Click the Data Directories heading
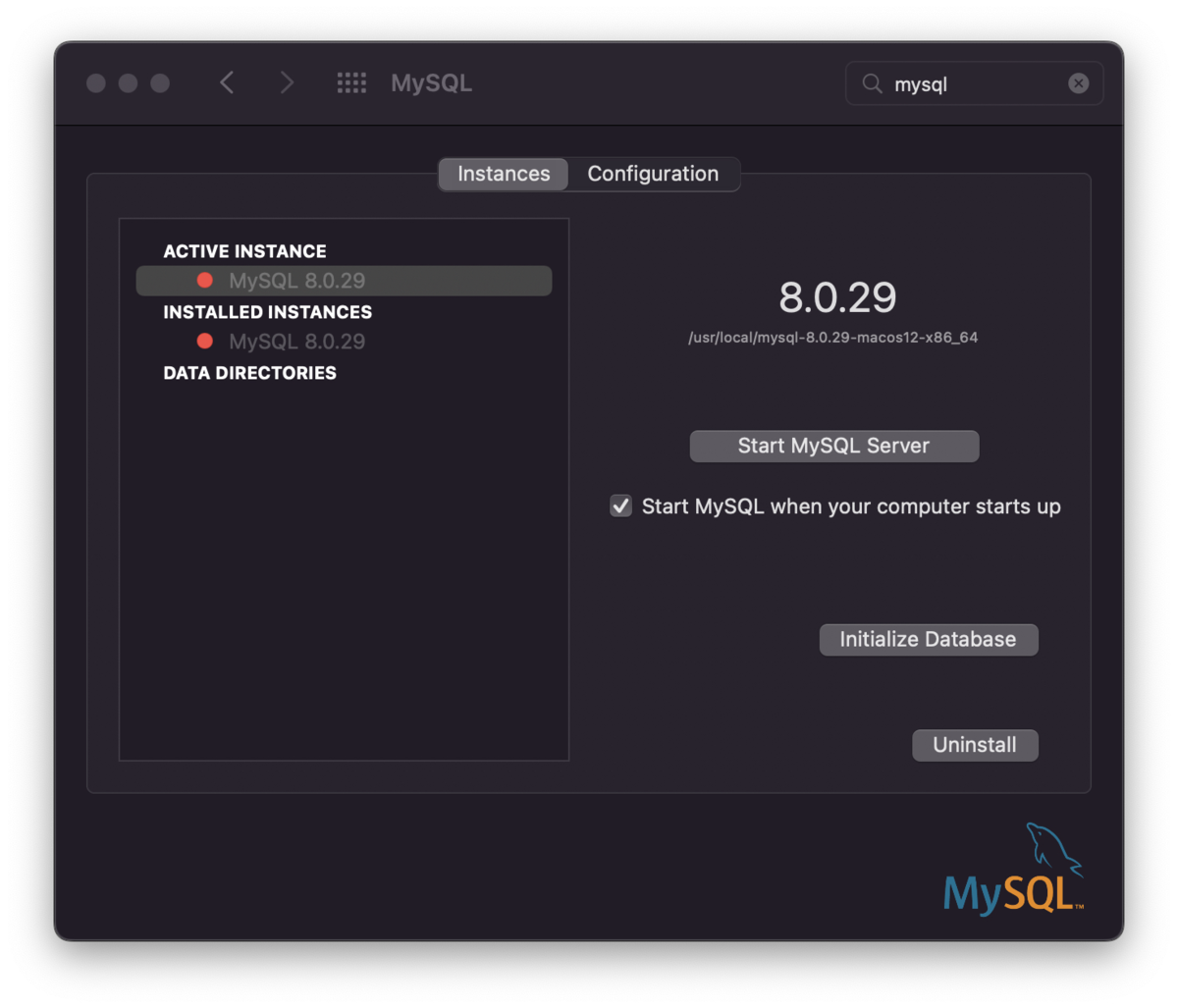This screenshot has height=1008, width=1178. pos(249,373)
